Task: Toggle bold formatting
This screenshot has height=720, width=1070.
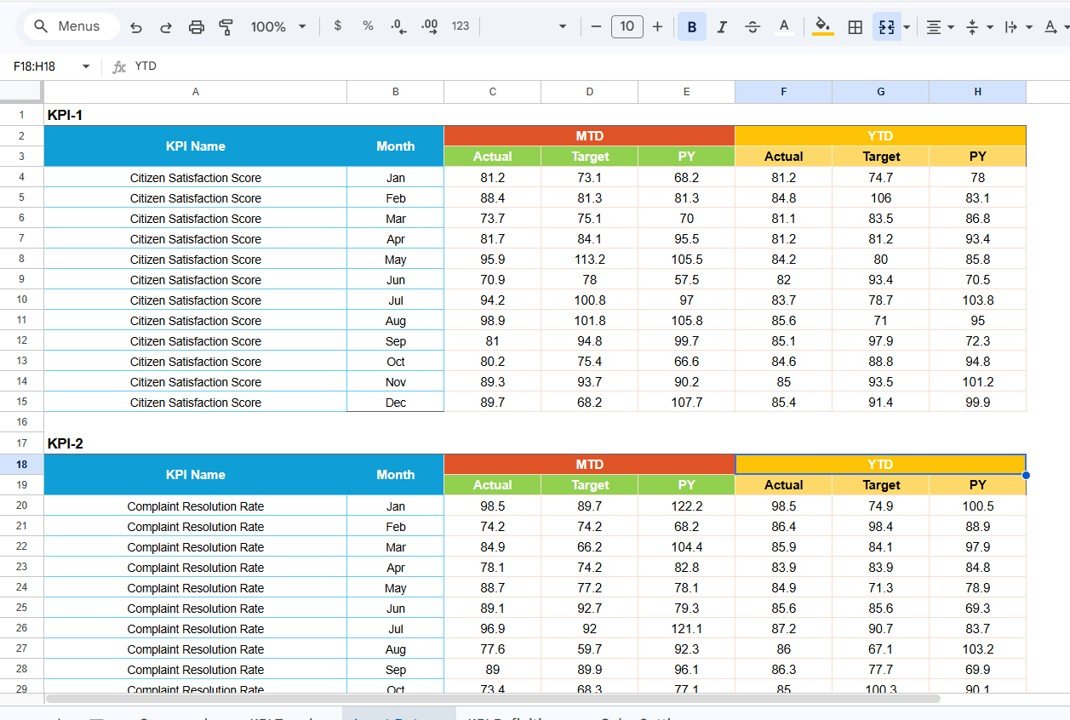Action: click(x=692, y=27)
